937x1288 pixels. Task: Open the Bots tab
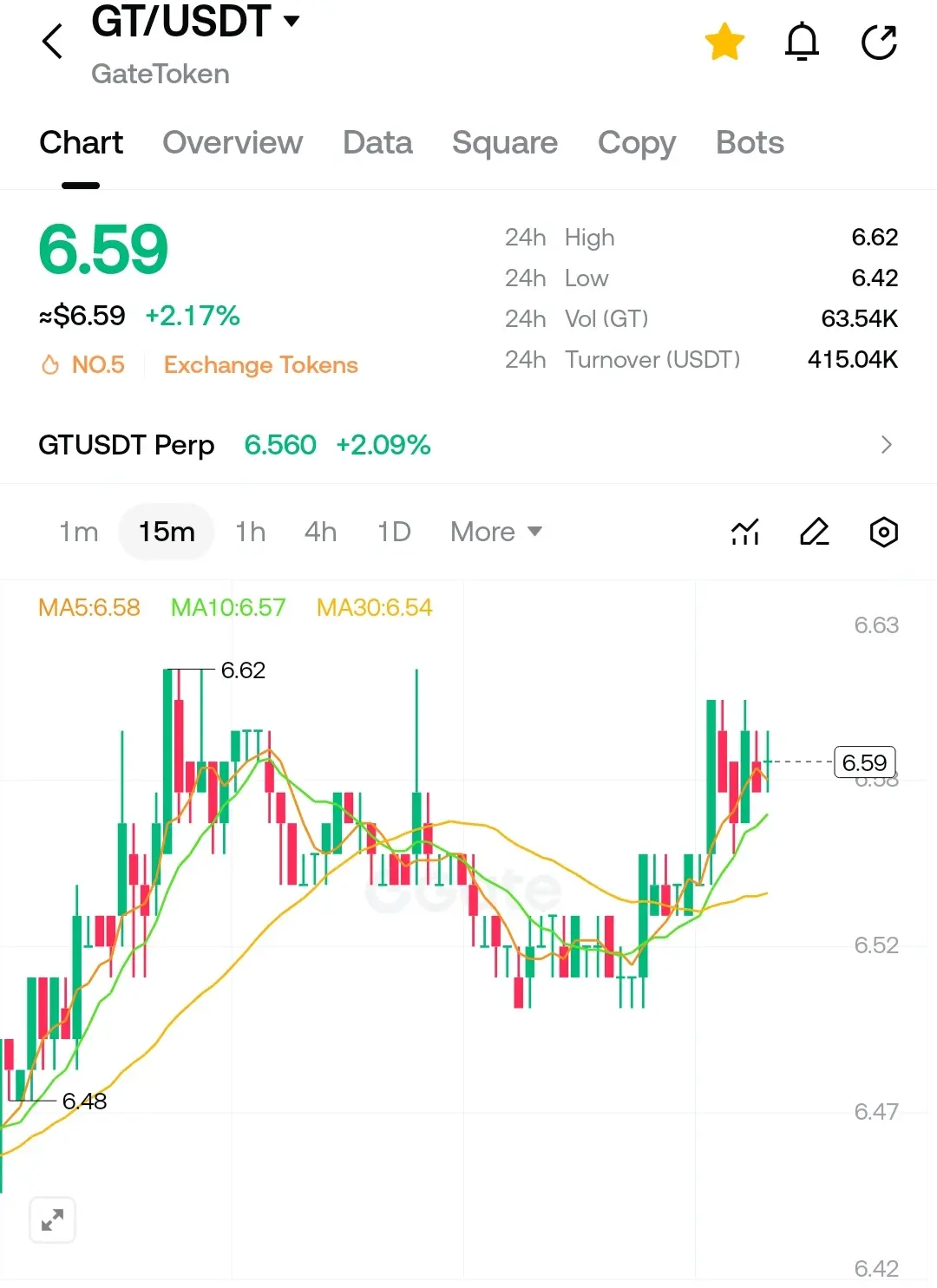click(750, 142)
